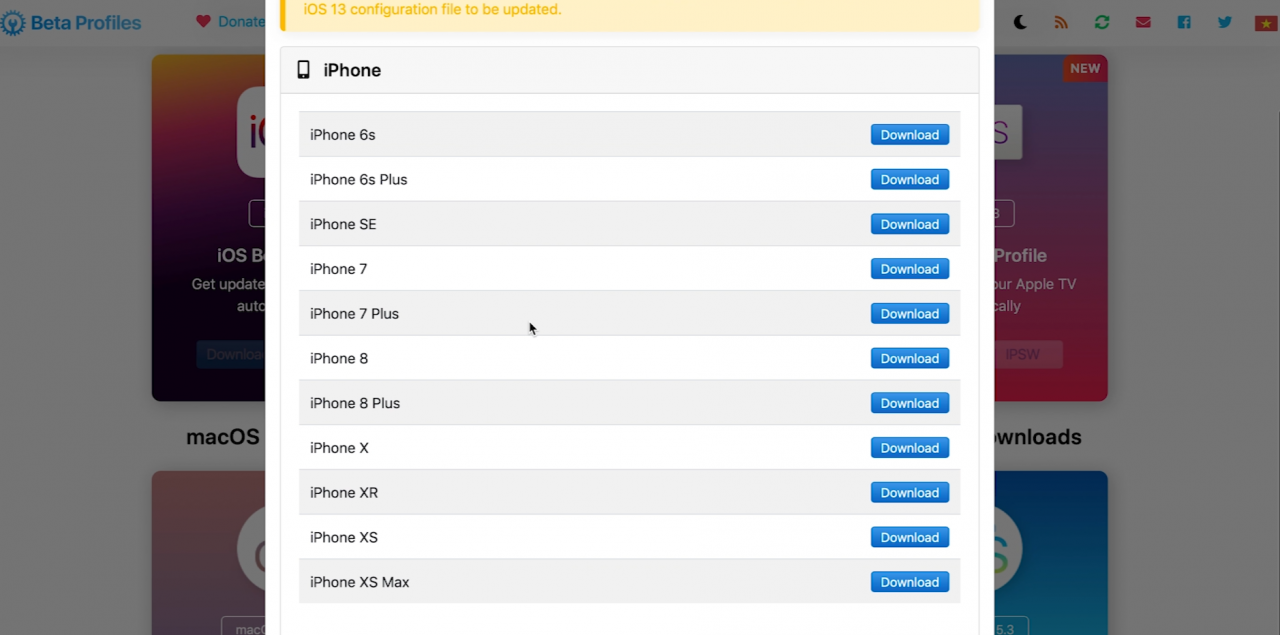
Task: Click the "iPhone SE" row label
Action: click(x=343, y=224)
